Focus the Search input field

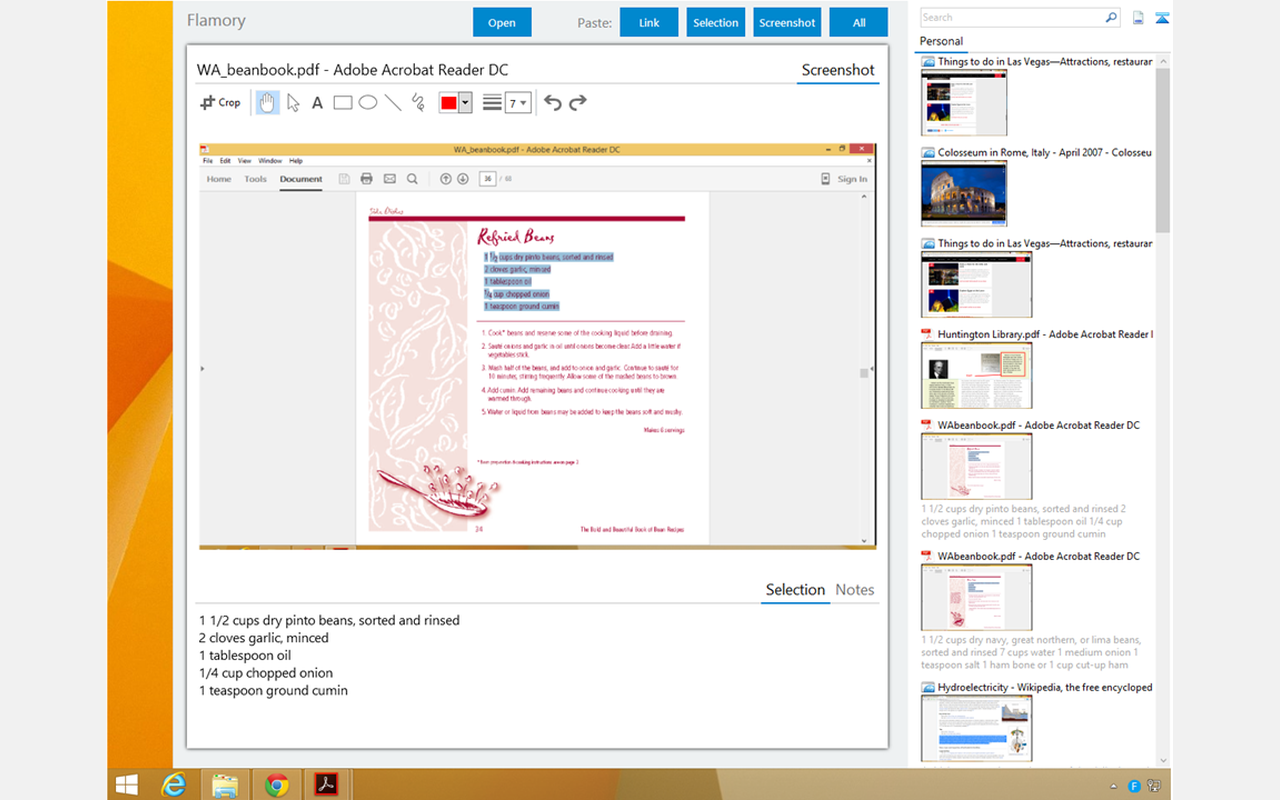pos(1011,17)
